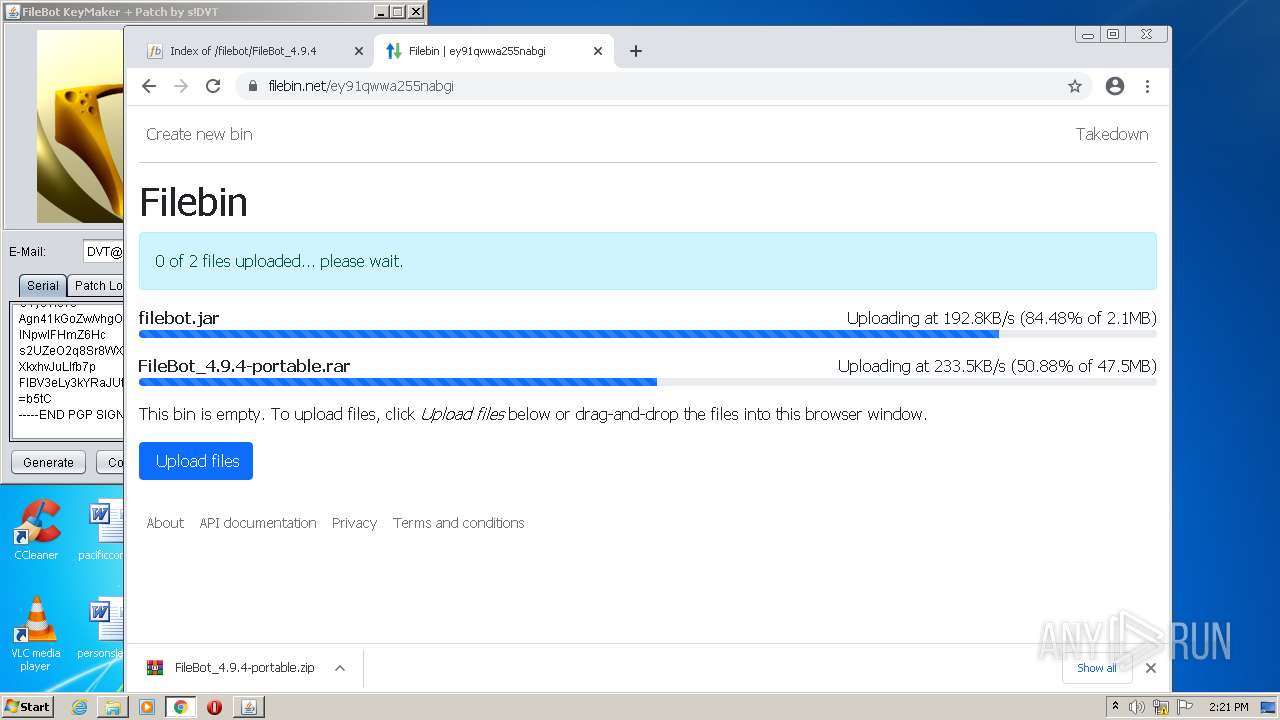Open the personsle Word document icon
This screenshot has width=1280, height=720.
(x=102, y=630)
